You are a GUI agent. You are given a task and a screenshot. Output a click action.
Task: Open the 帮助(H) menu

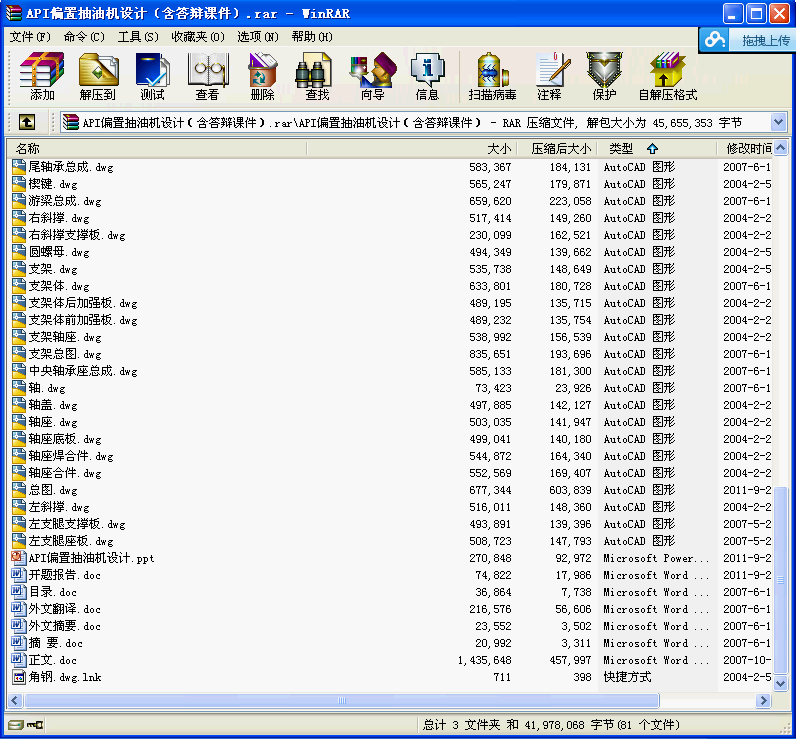point(312,37)
